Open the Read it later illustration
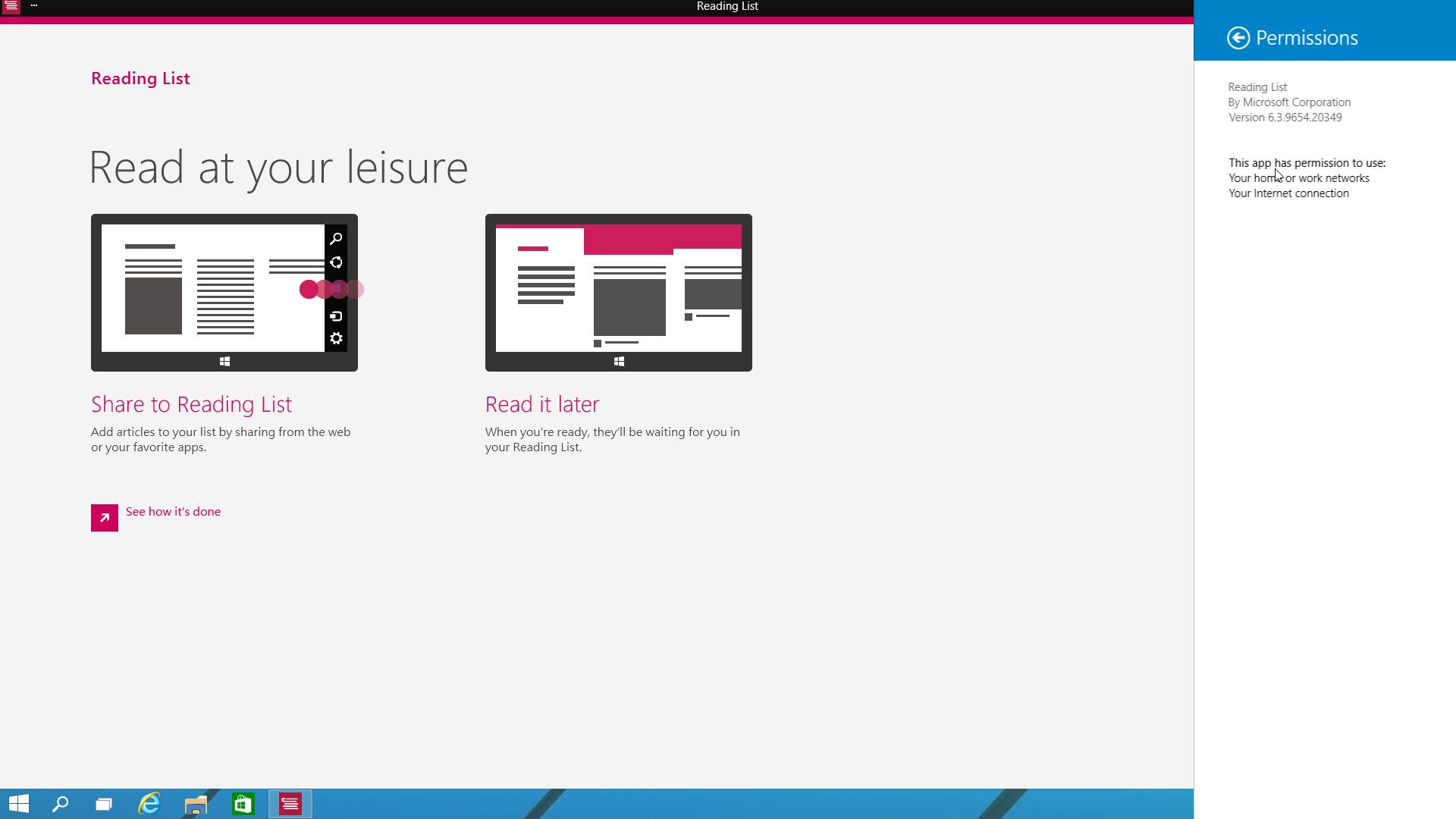 coord(619,293)
